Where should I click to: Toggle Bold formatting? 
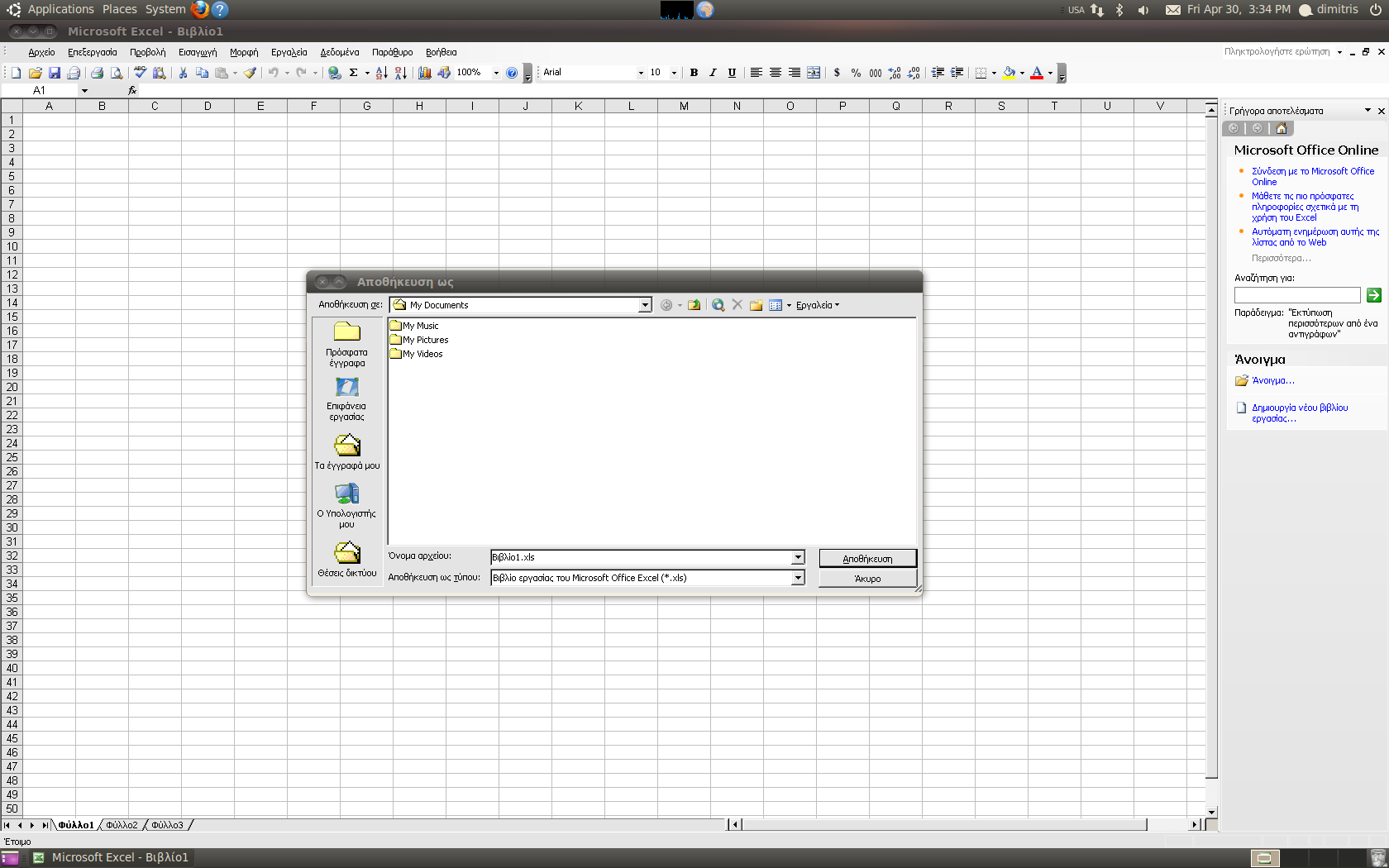[x=694, y=73]
